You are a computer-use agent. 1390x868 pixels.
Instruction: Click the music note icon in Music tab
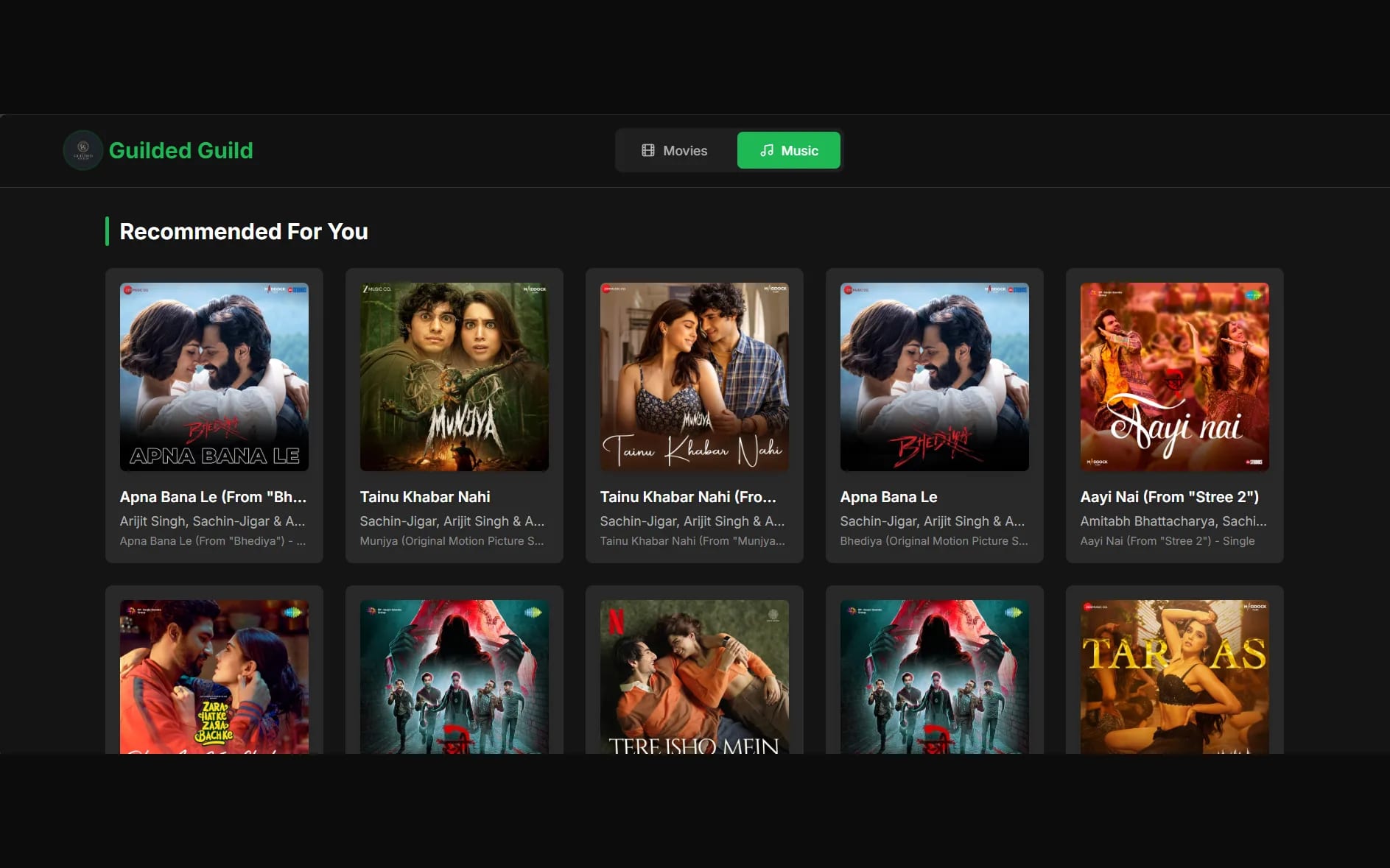(x=767, y=150)
